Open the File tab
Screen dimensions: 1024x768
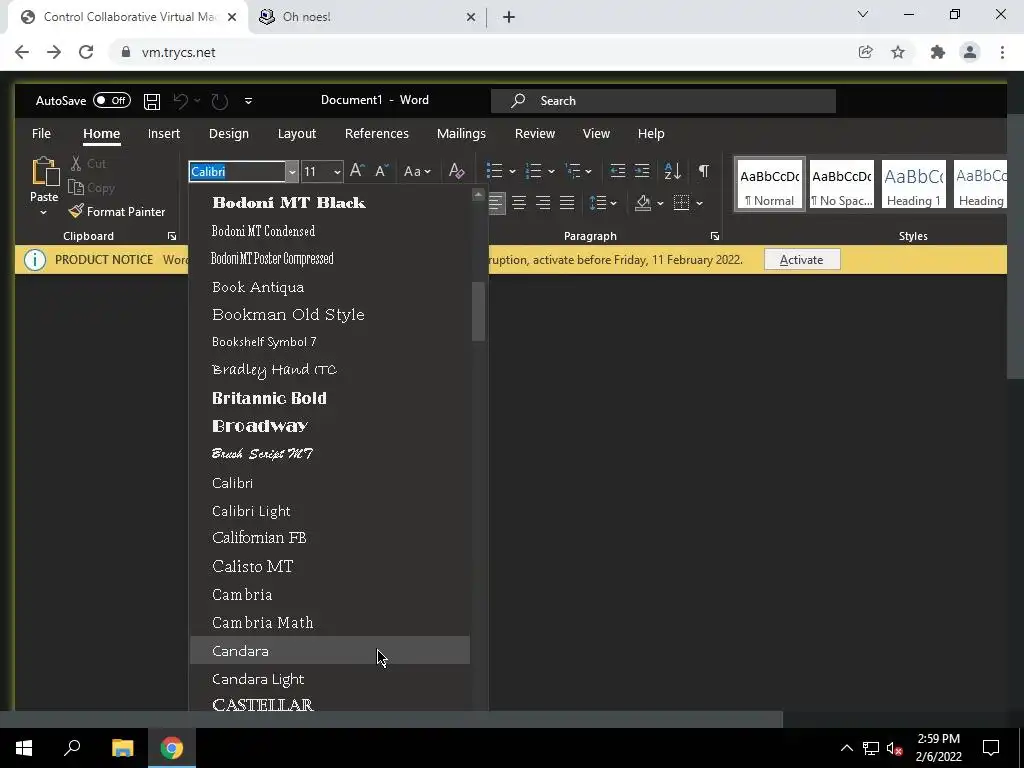(41, 133)
